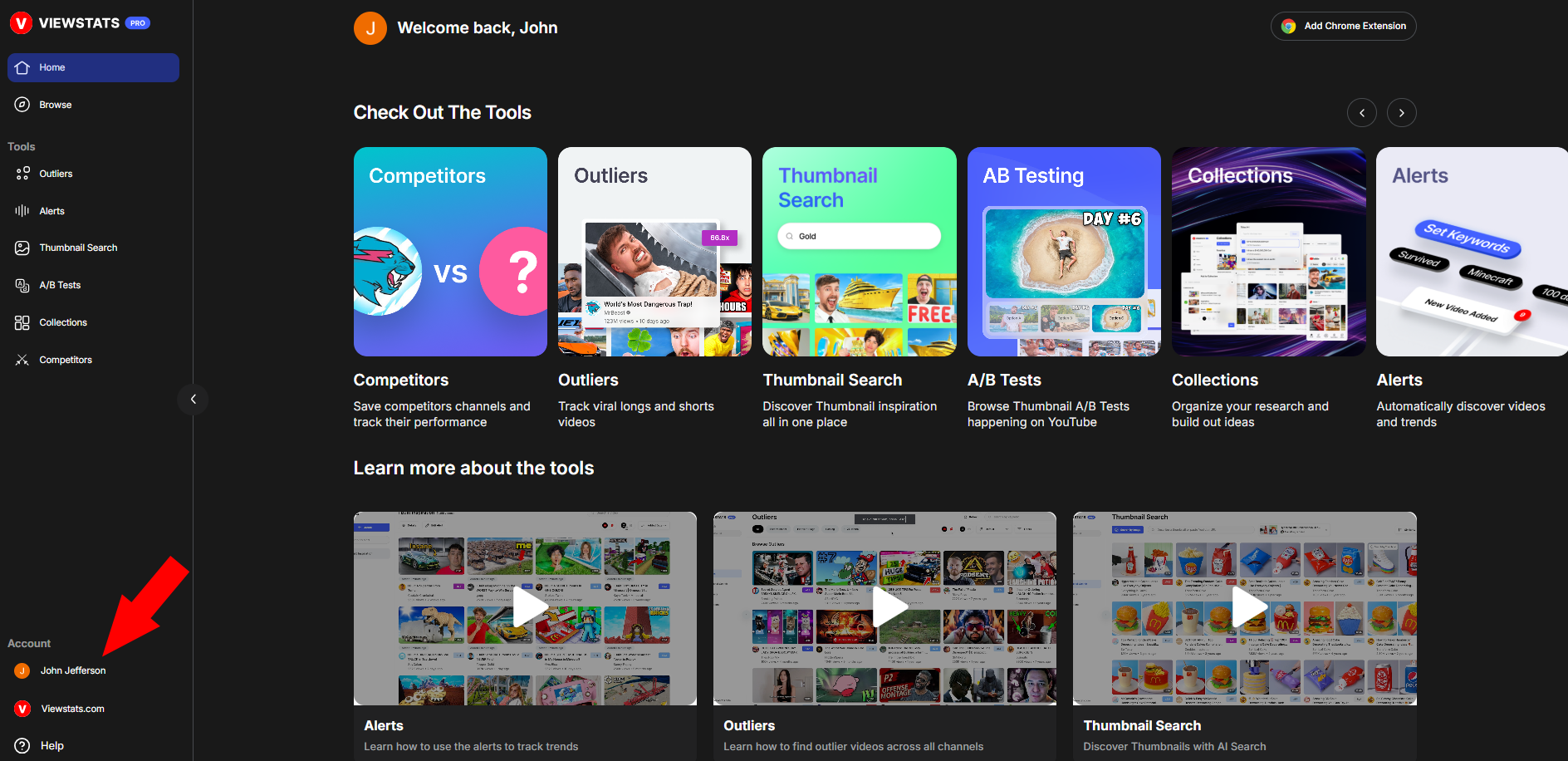The image size is (1568, 761).
Task: Go to Outliers in the sidebar
Action: [93, 174]
